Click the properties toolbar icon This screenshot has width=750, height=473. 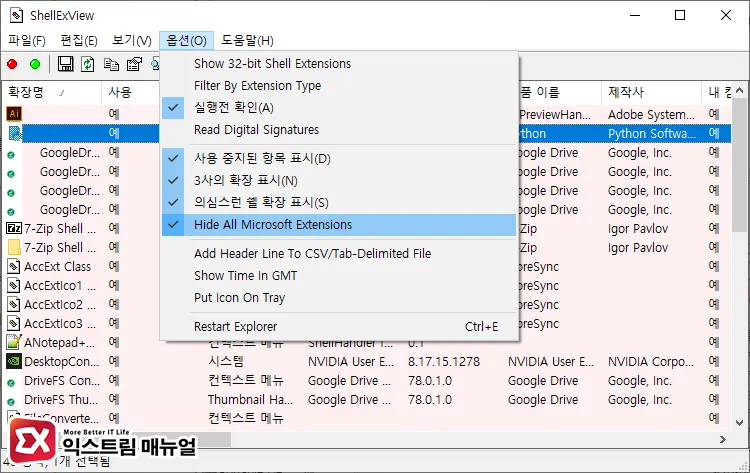click(132, 65)
